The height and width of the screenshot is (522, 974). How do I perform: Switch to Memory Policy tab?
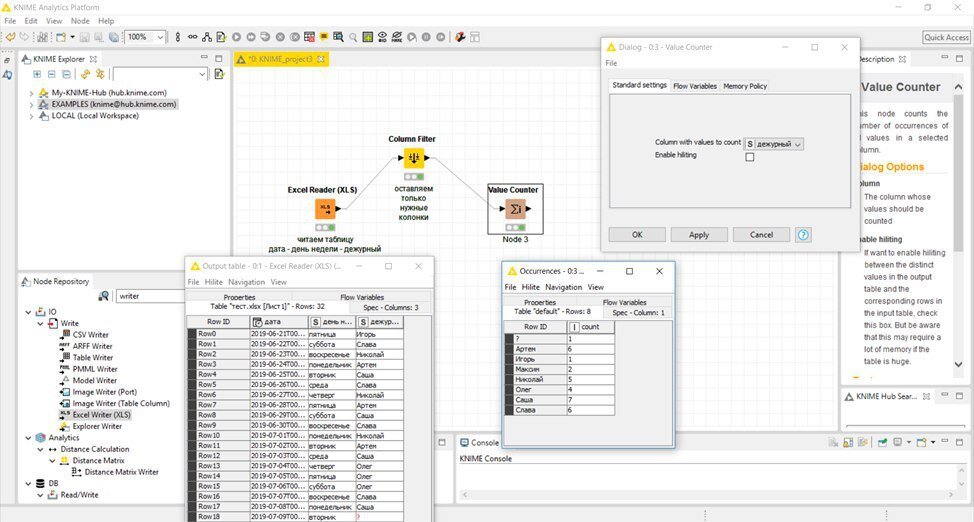pos(745,86)
